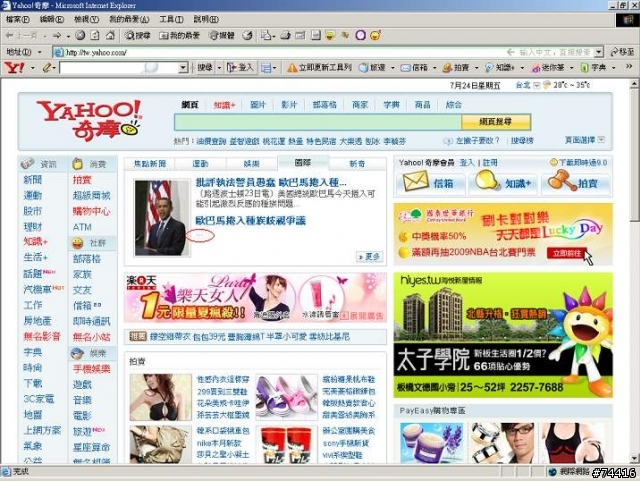
Task: Click the orange smiley face toolbar icon
Action: point(375,36)
